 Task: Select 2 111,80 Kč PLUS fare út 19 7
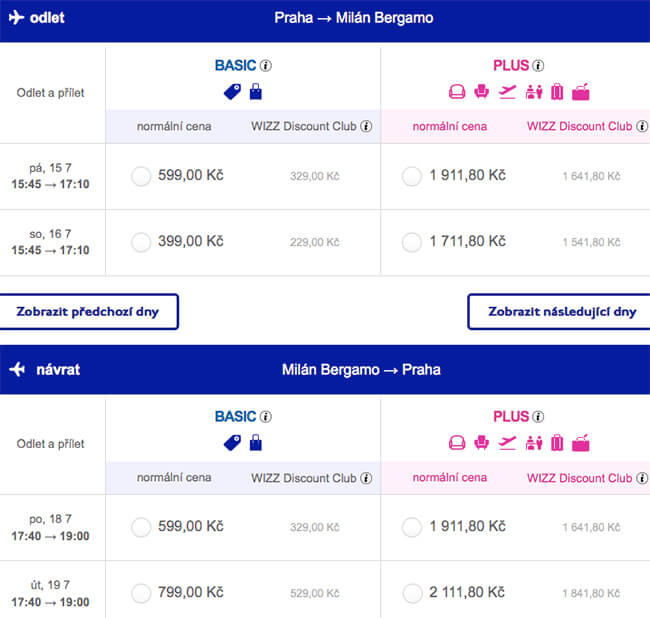tap(412, 593)
